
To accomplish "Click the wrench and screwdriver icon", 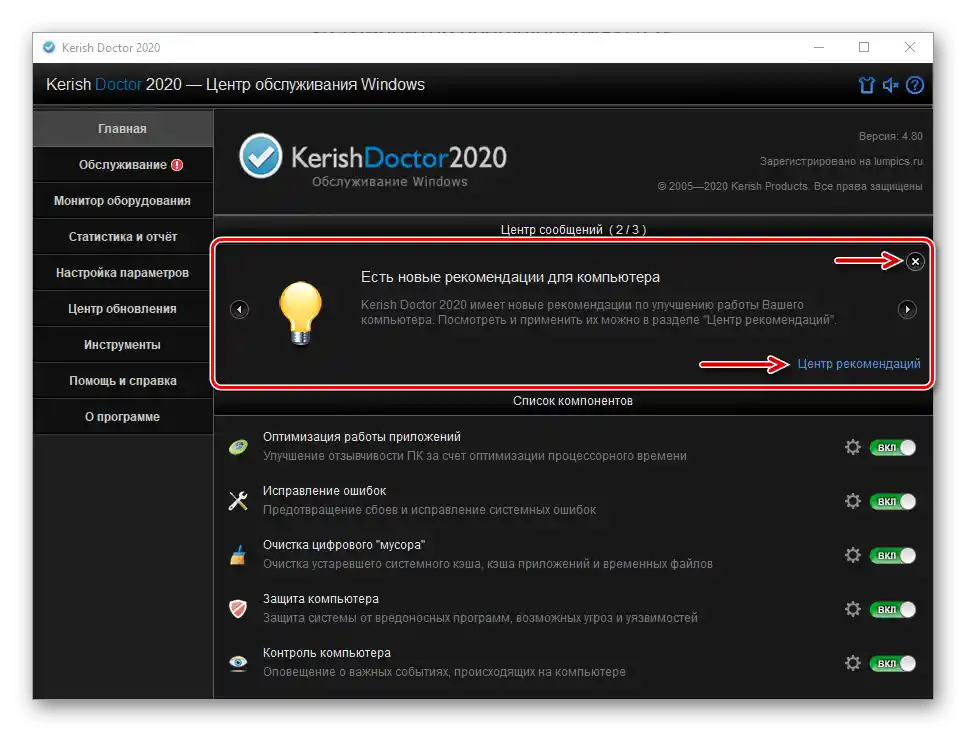I will click(x=238, y=501).
